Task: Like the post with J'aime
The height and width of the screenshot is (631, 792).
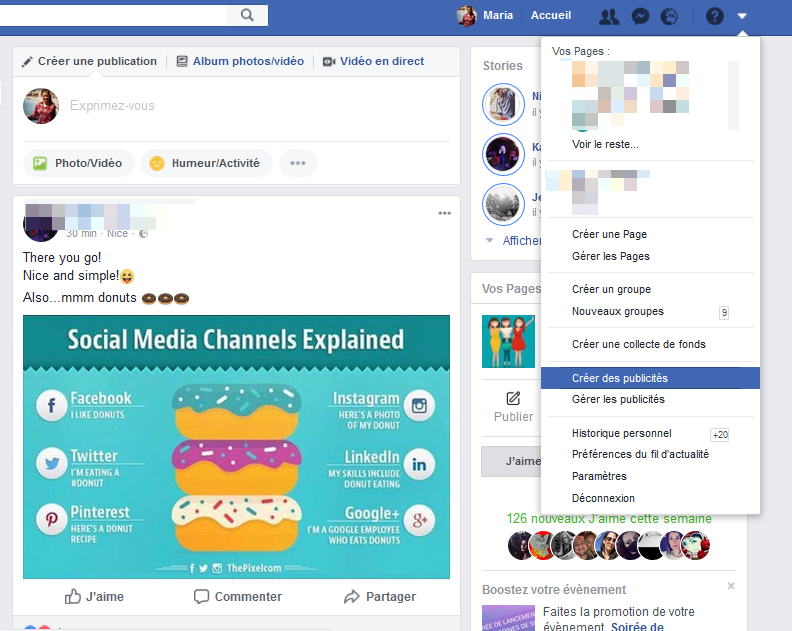Action: tap(95, 596)
